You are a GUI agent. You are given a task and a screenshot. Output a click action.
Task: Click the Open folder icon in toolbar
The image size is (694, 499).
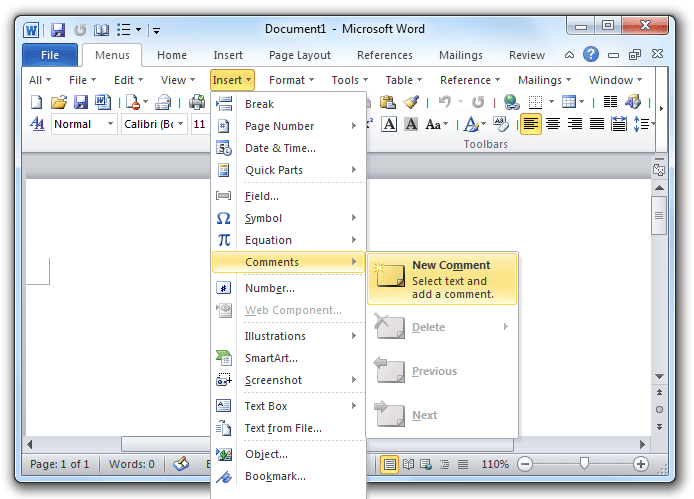pyautogui.click(x=58, y=102)
